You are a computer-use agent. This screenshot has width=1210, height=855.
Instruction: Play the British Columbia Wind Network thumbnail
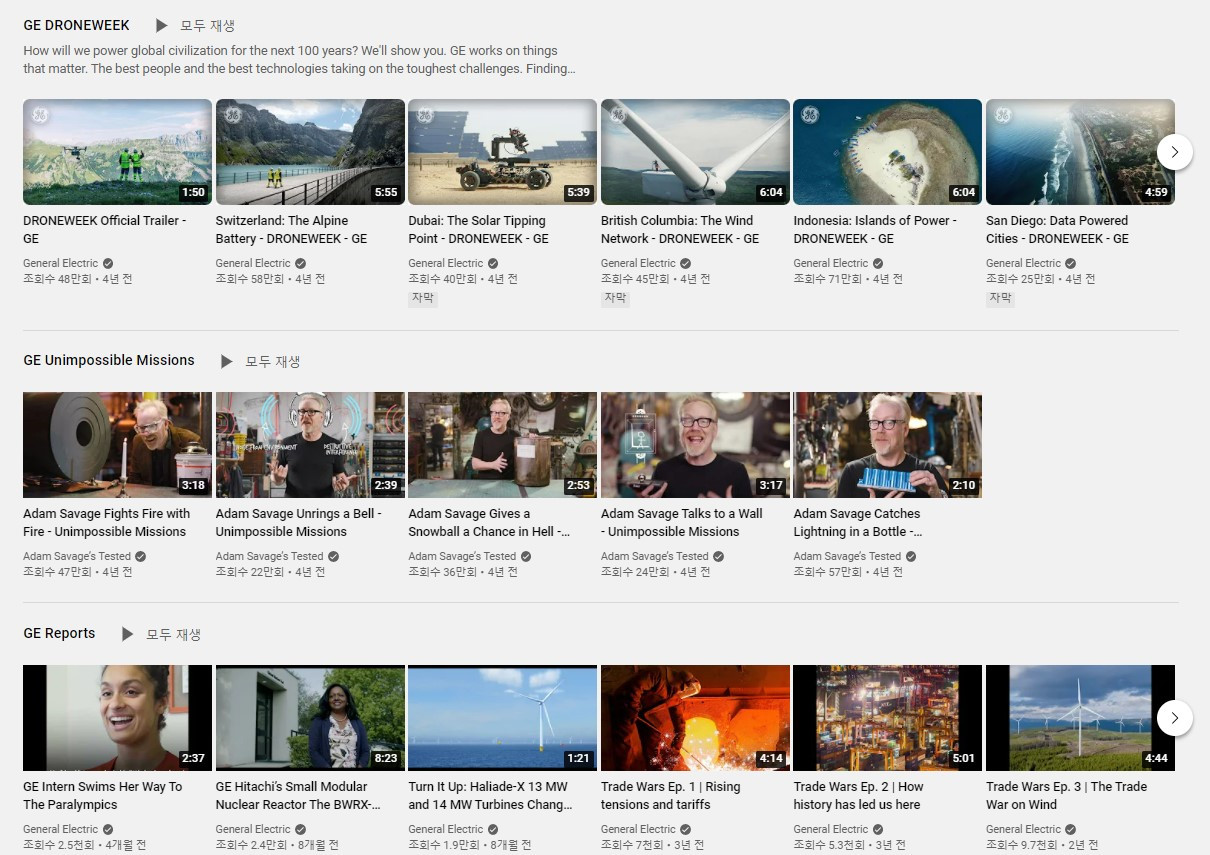pos(695,152)
